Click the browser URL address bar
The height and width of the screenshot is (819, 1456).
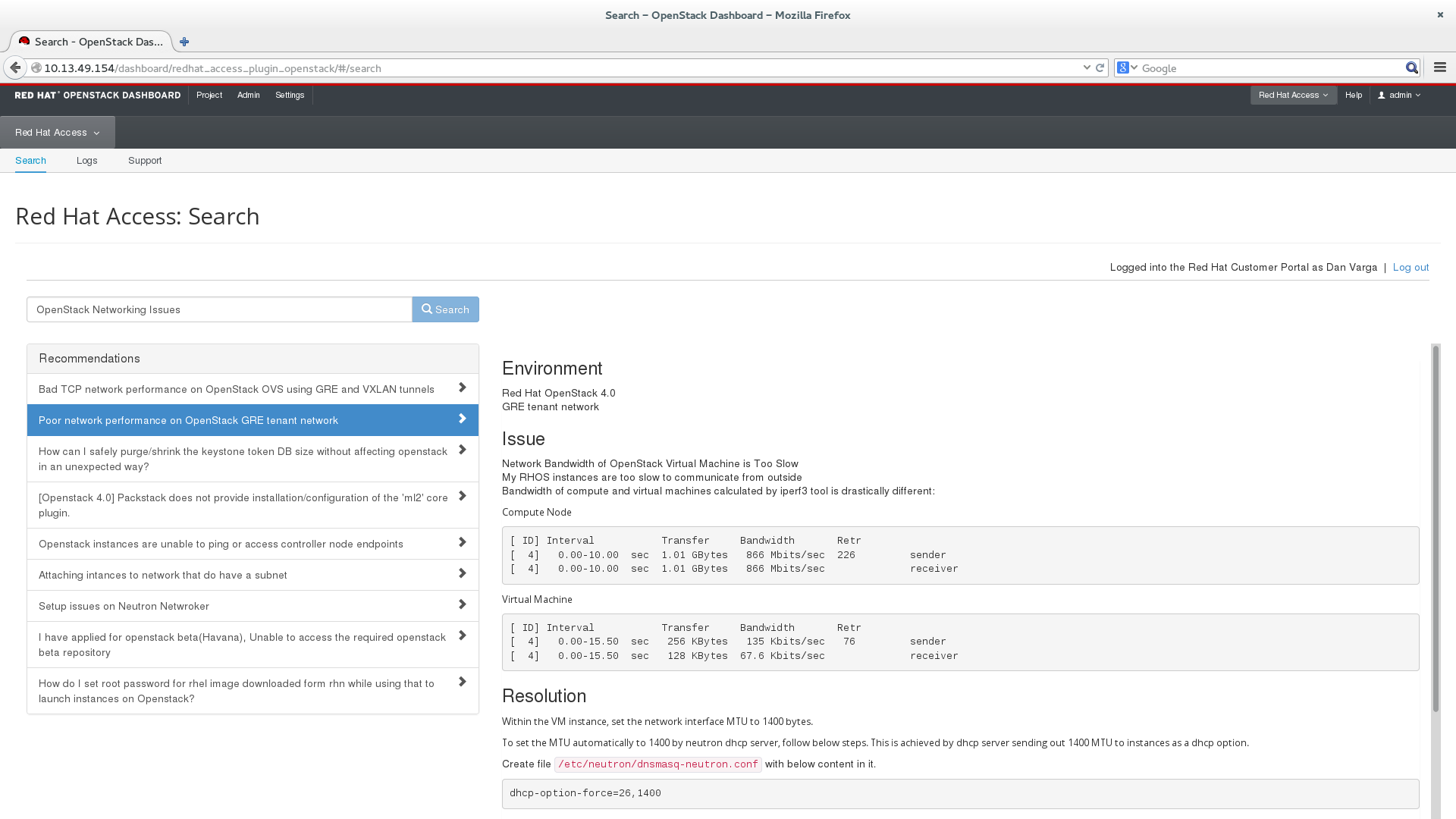pos(561,67)
